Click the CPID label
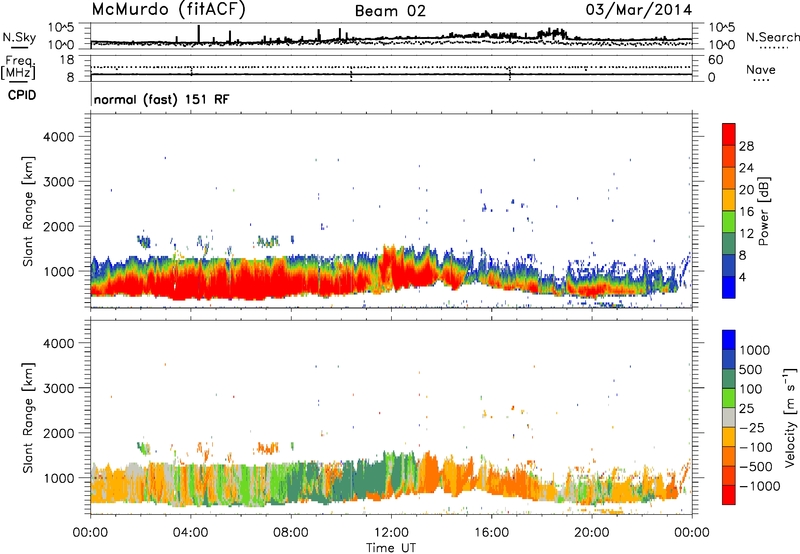Image resolution: width=800 pixels, height=554 pixels. pyautogui.click(x=22, y=95)
